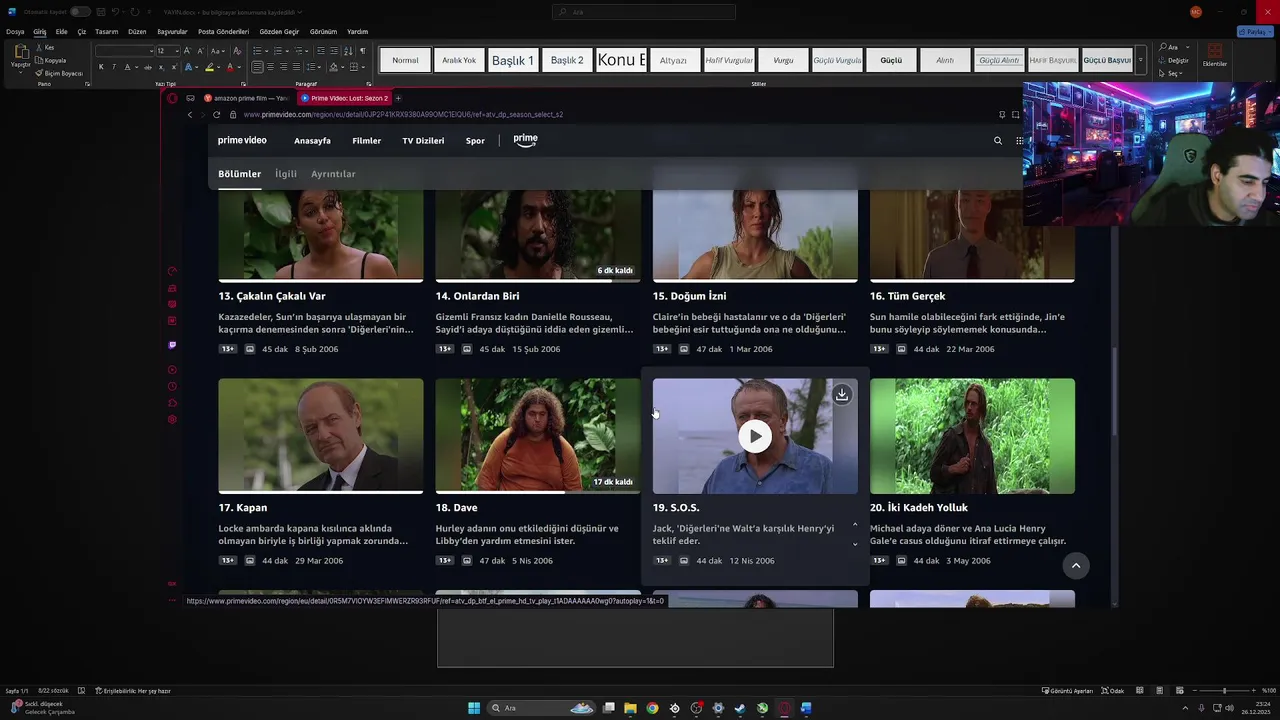Expand the bullet list options dropdown
The height and width of the screenshot is (720, 1280).
pos(267,51)
